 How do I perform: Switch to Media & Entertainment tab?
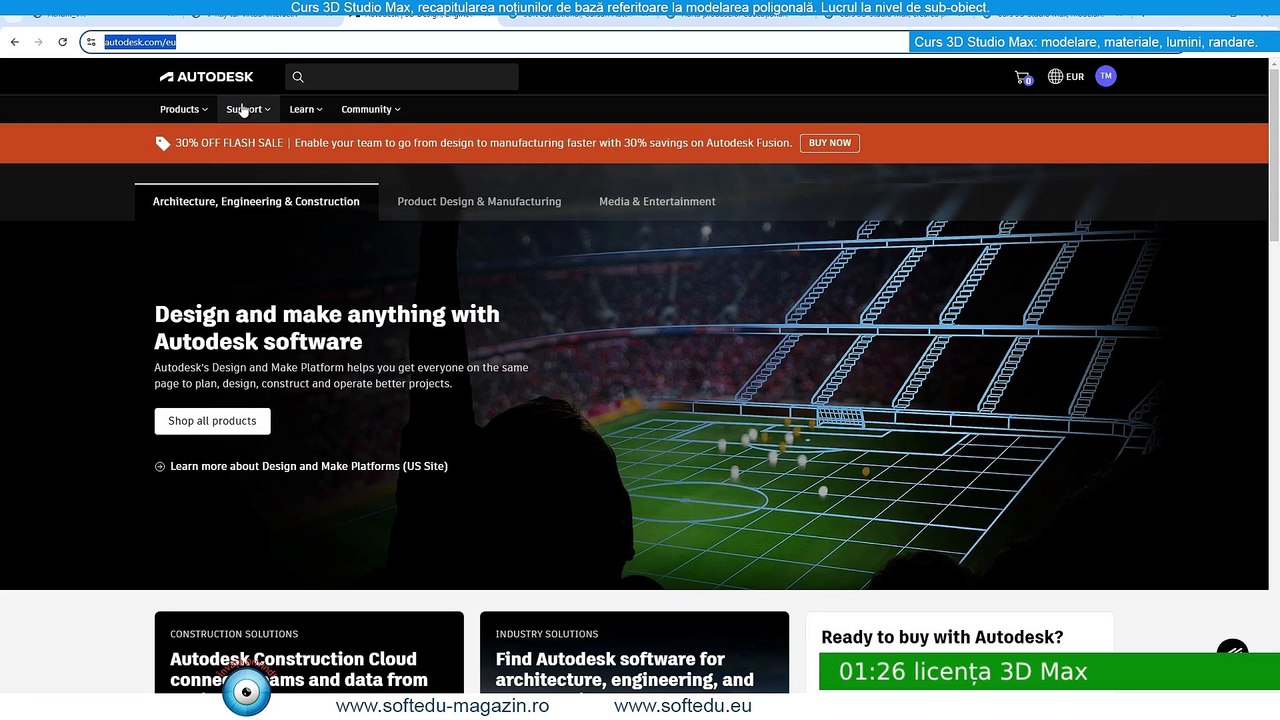coord(657,201)
